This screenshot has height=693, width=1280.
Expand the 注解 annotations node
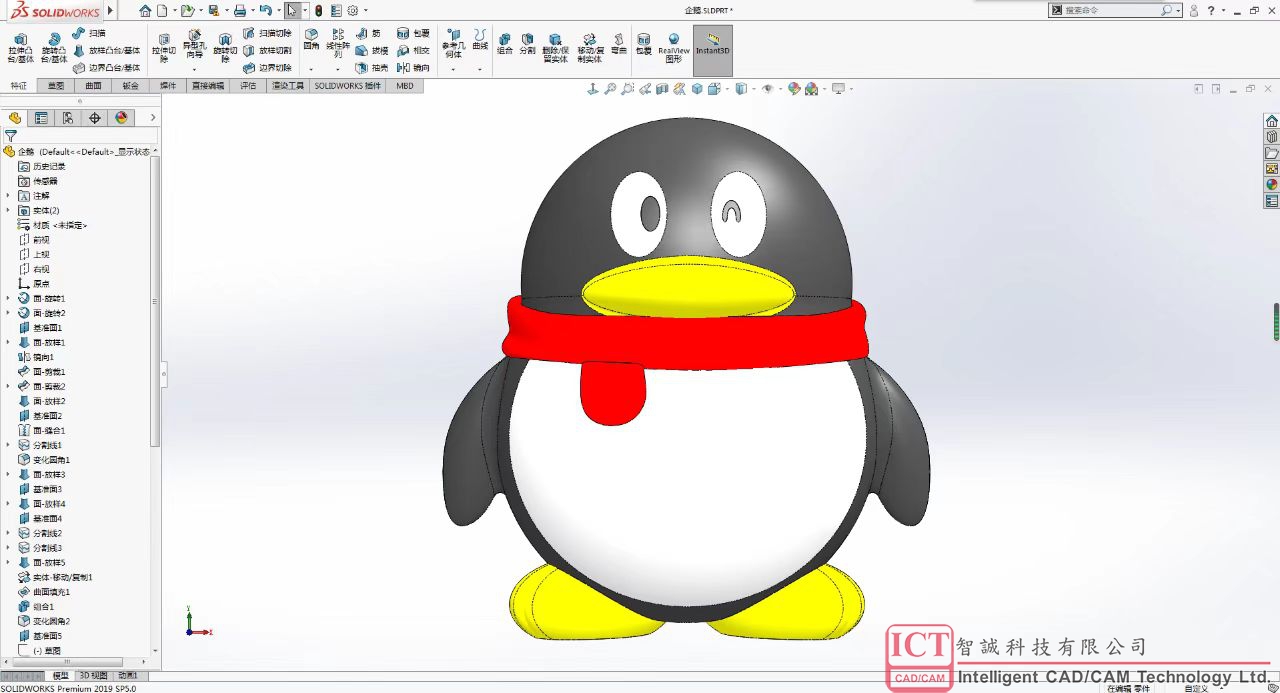tap(8, 196)
